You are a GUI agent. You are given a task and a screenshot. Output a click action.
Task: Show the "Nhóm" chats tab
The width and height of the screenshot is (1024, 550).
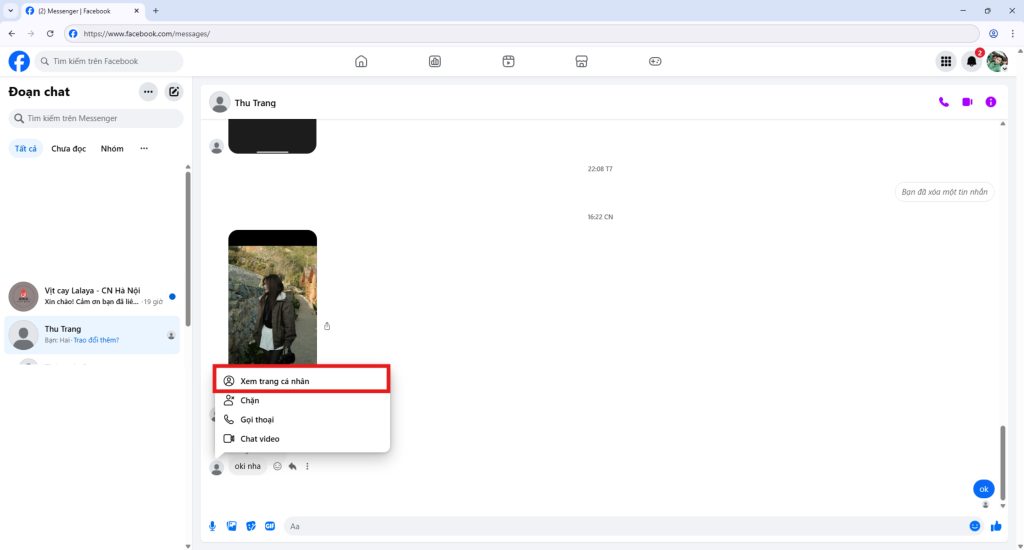pyautogui.click(x=112, y=149)
